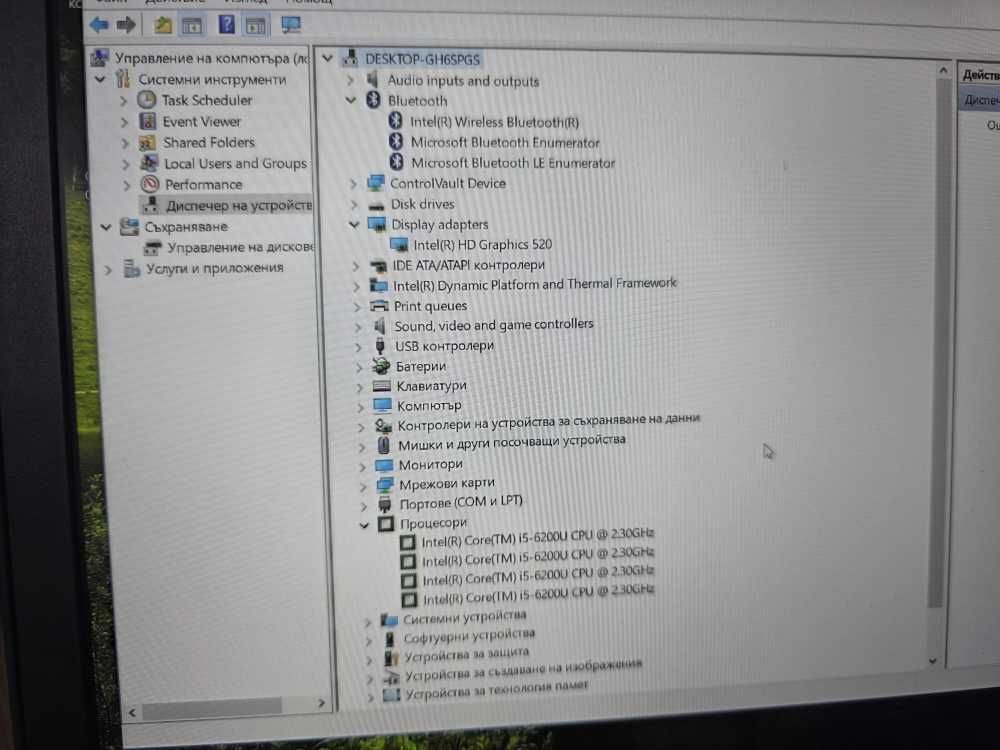The width and height of the screenshot is (1000, 750).
Task: Click the Scan for hardware changes monitor icon
Action: point(291,24)
